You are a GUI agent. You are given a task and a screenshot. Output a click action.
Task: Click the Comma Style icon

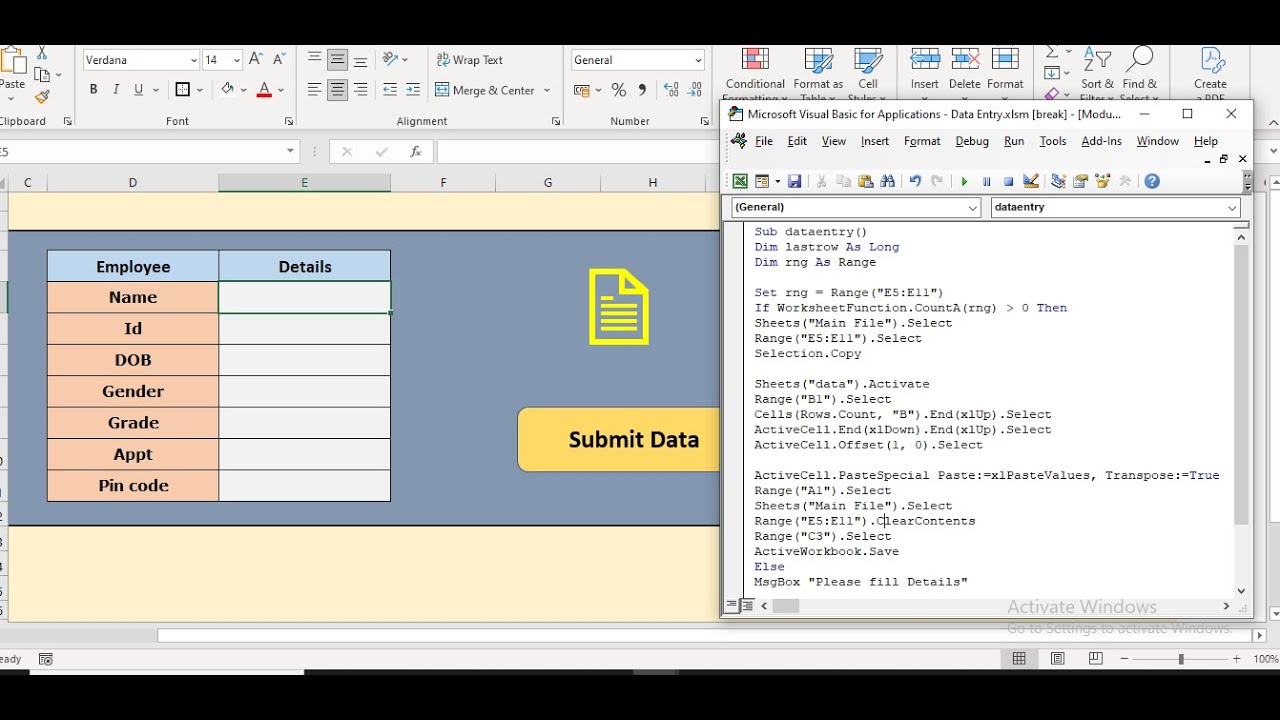coord(642,90)
